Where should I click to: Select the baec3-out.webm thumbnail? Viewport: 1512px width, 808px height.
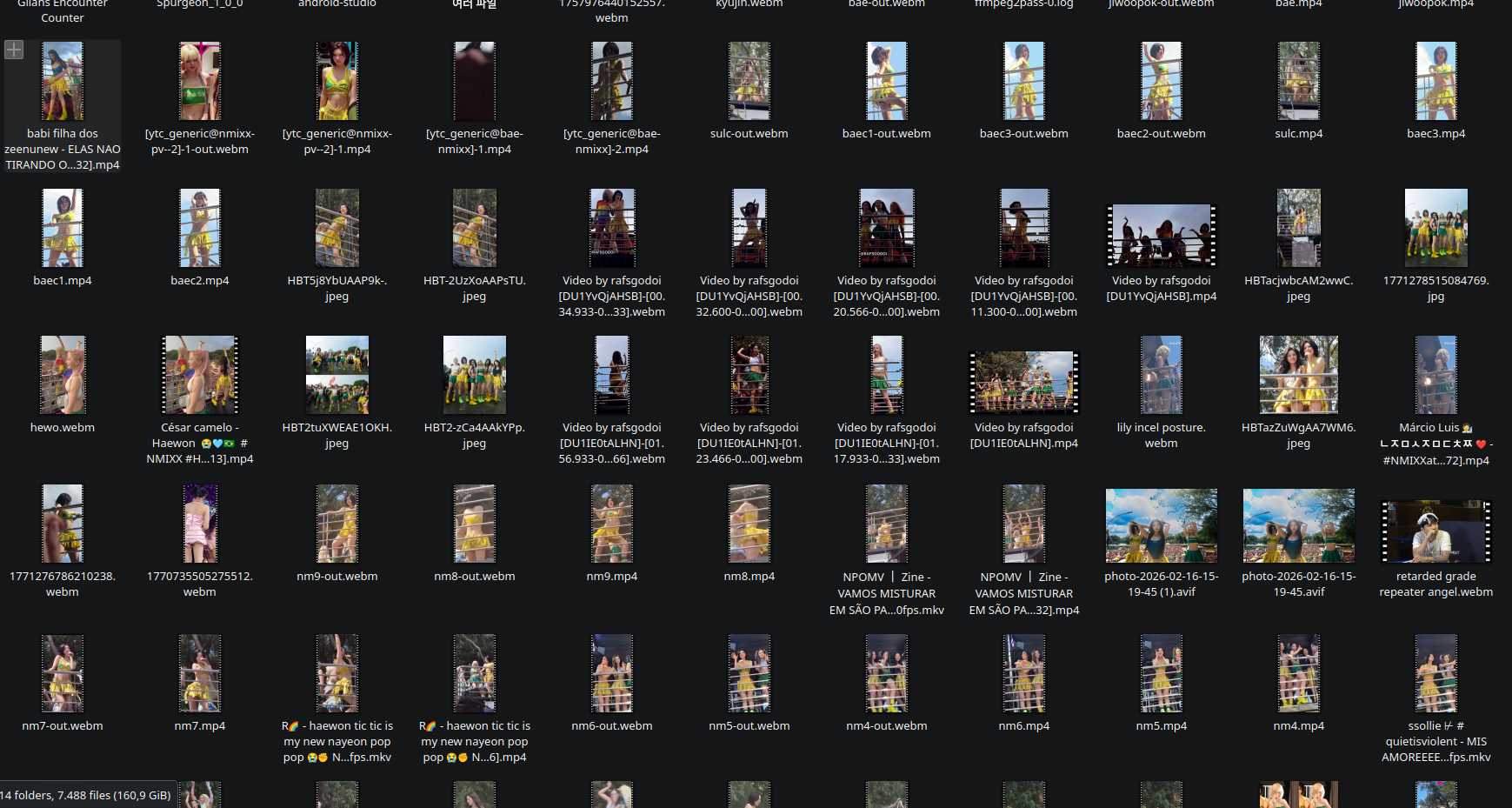[x=1024, y=81]
